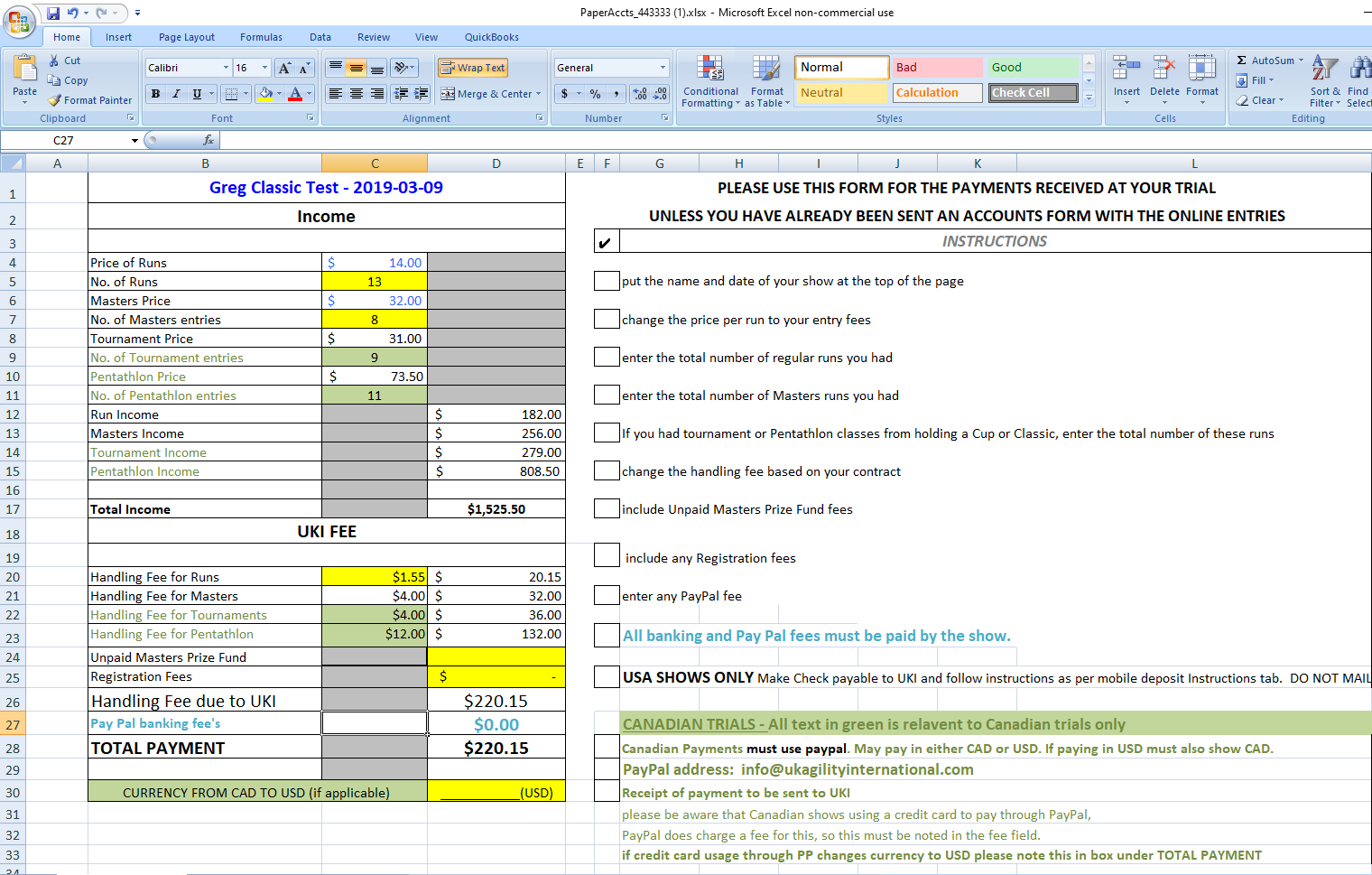Increase indent in Alignment group
The width and height of the screenshot is (1372, 875).
point(420,94)
